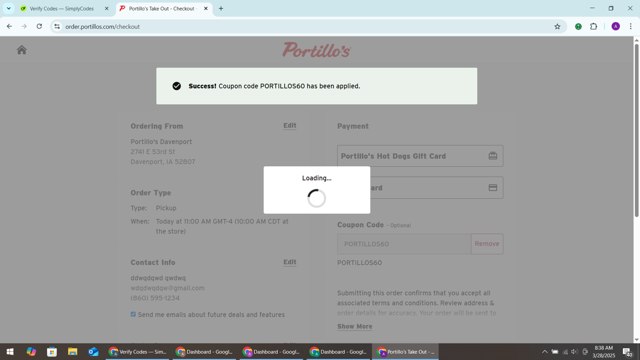
Task: Open the Extensions puzzle icon
Action: point(593,27)
